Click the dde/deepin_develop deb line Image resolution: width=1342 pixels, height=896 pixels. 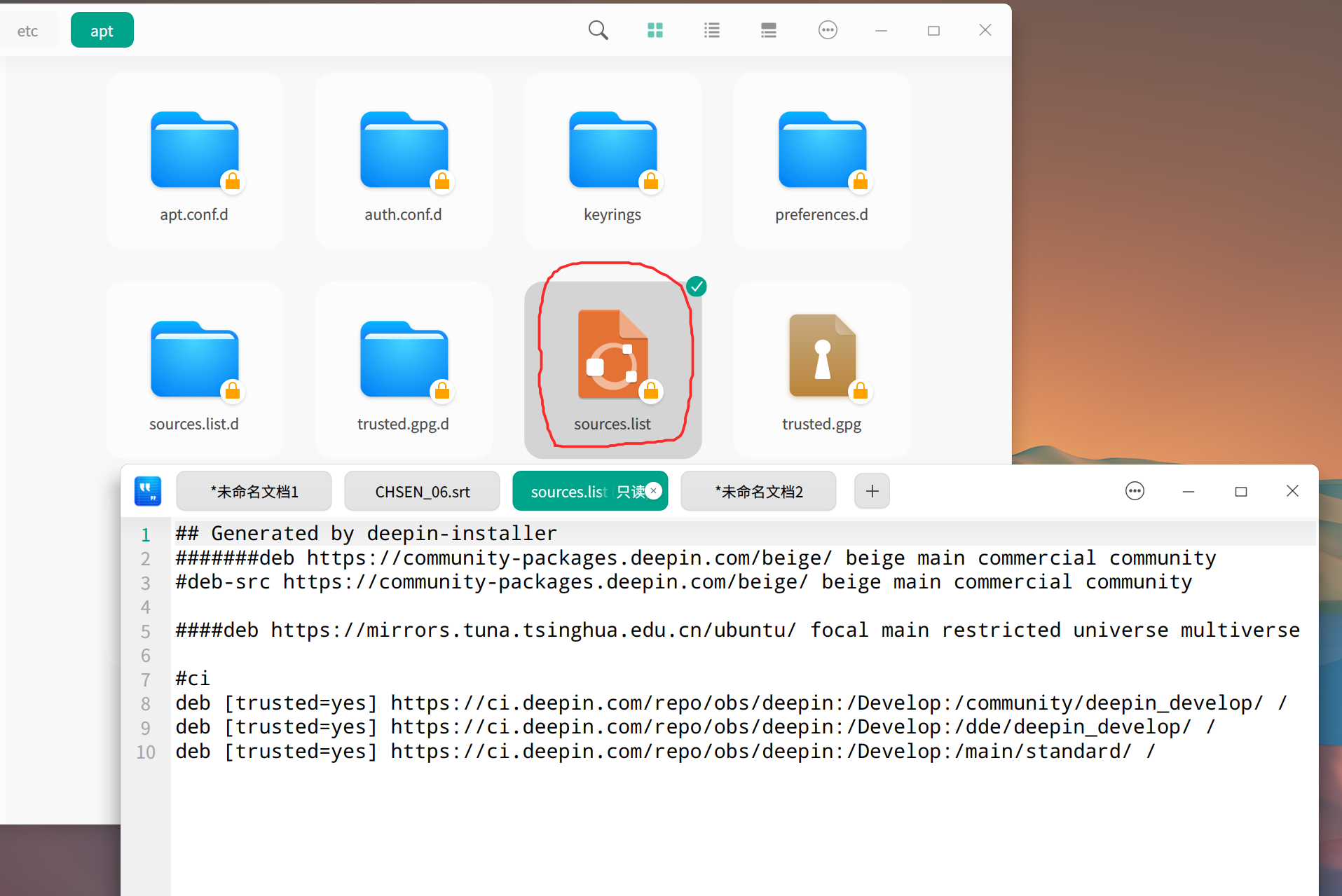696,727
